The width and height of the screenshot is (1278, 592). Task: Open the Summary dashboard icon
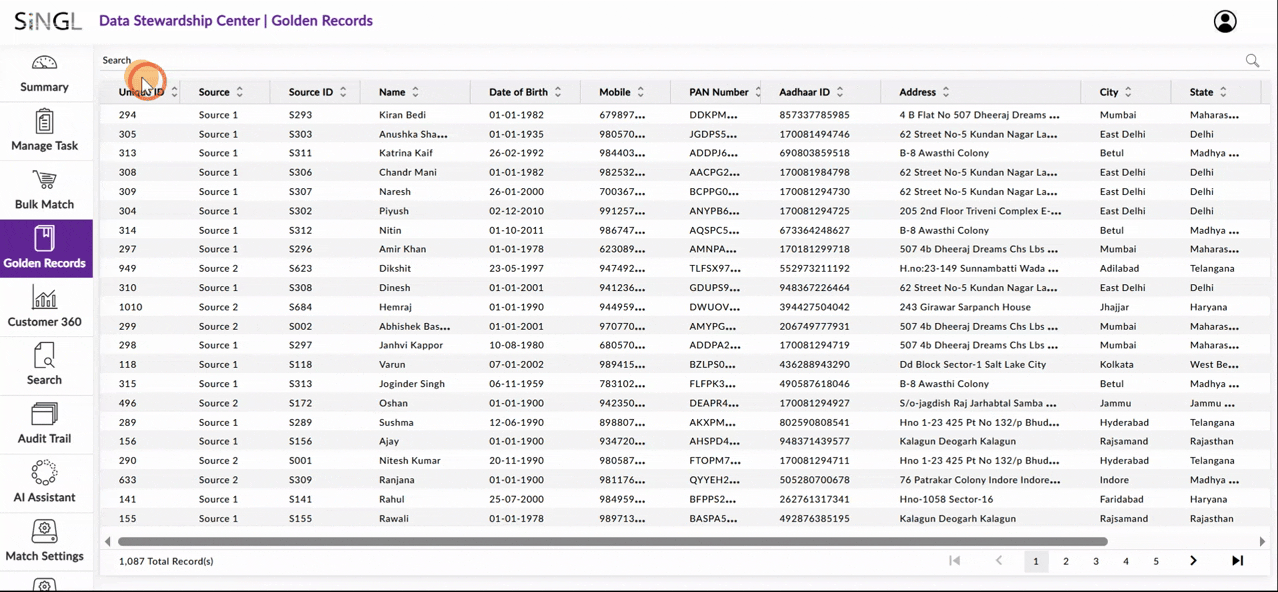45,63
